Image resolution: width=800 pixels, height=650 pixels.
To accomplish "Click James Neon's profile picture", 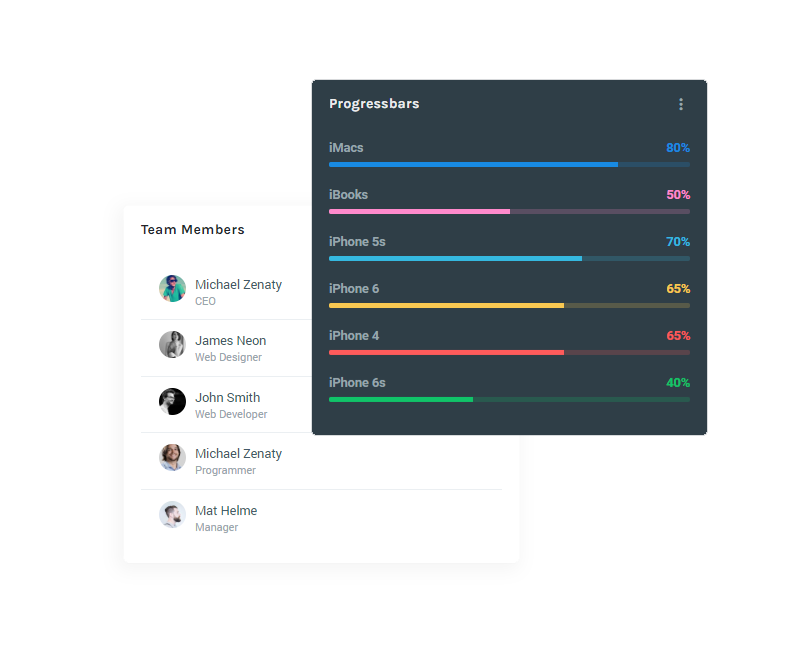I will pos(172,344).
